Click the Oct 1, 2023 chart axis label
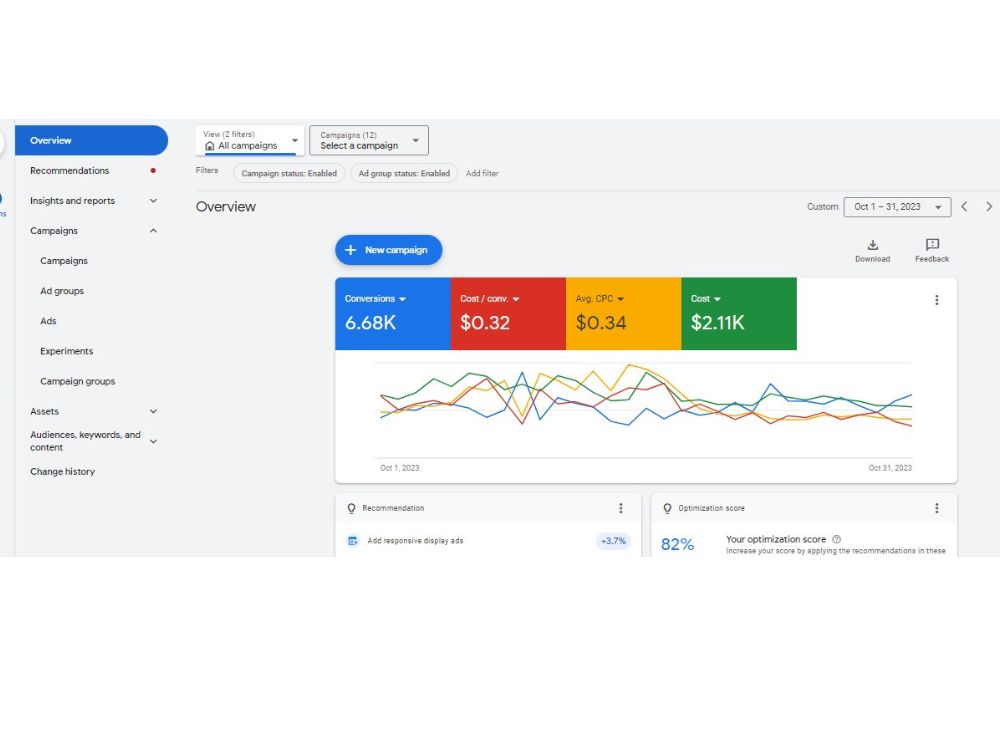The image size is (1000, 750). coord(400,467)
